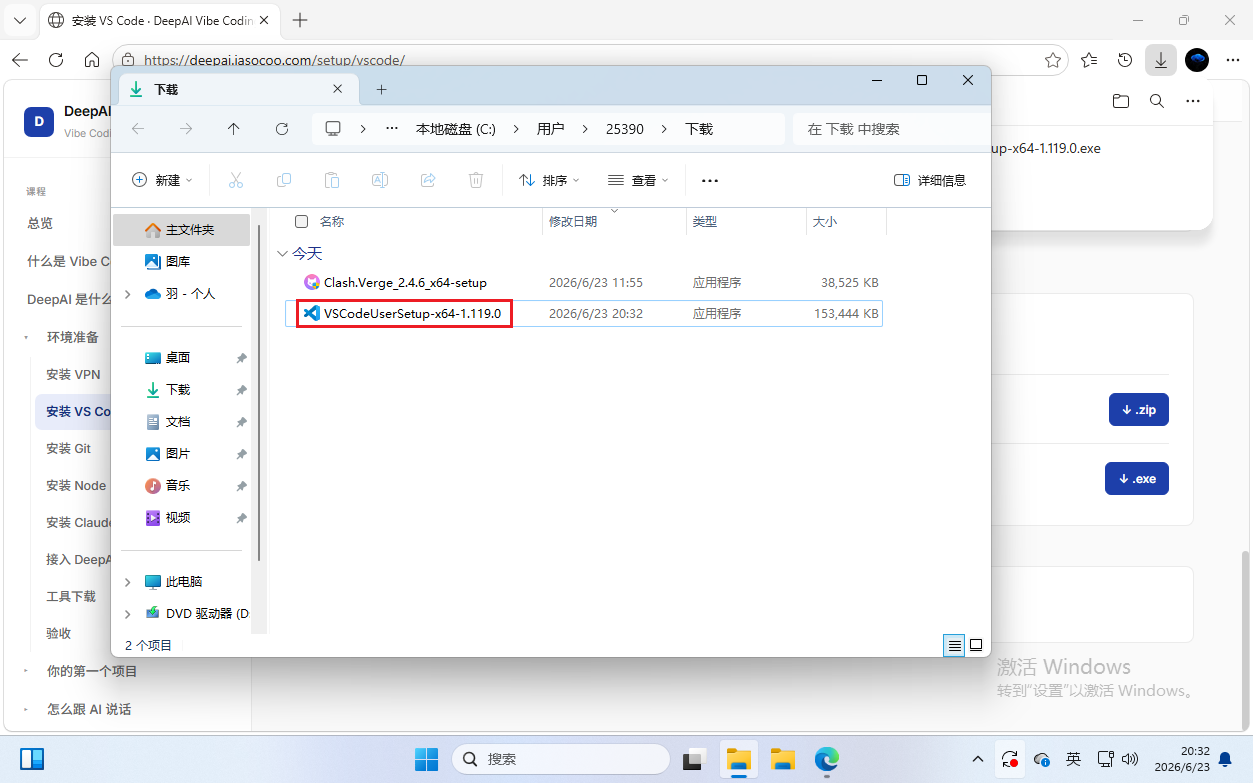Image resolution: width=1253 pixels, height=783 pixels.
Task: Open the Sort dropdown in Explorer
Action: point(550,180)
